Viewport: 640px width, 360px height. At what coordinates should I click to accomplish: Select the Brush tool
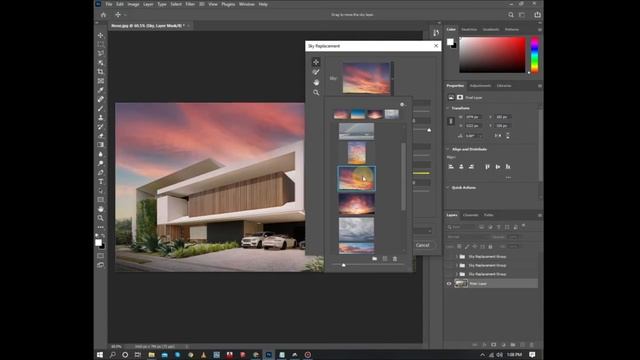coord(100,108)
